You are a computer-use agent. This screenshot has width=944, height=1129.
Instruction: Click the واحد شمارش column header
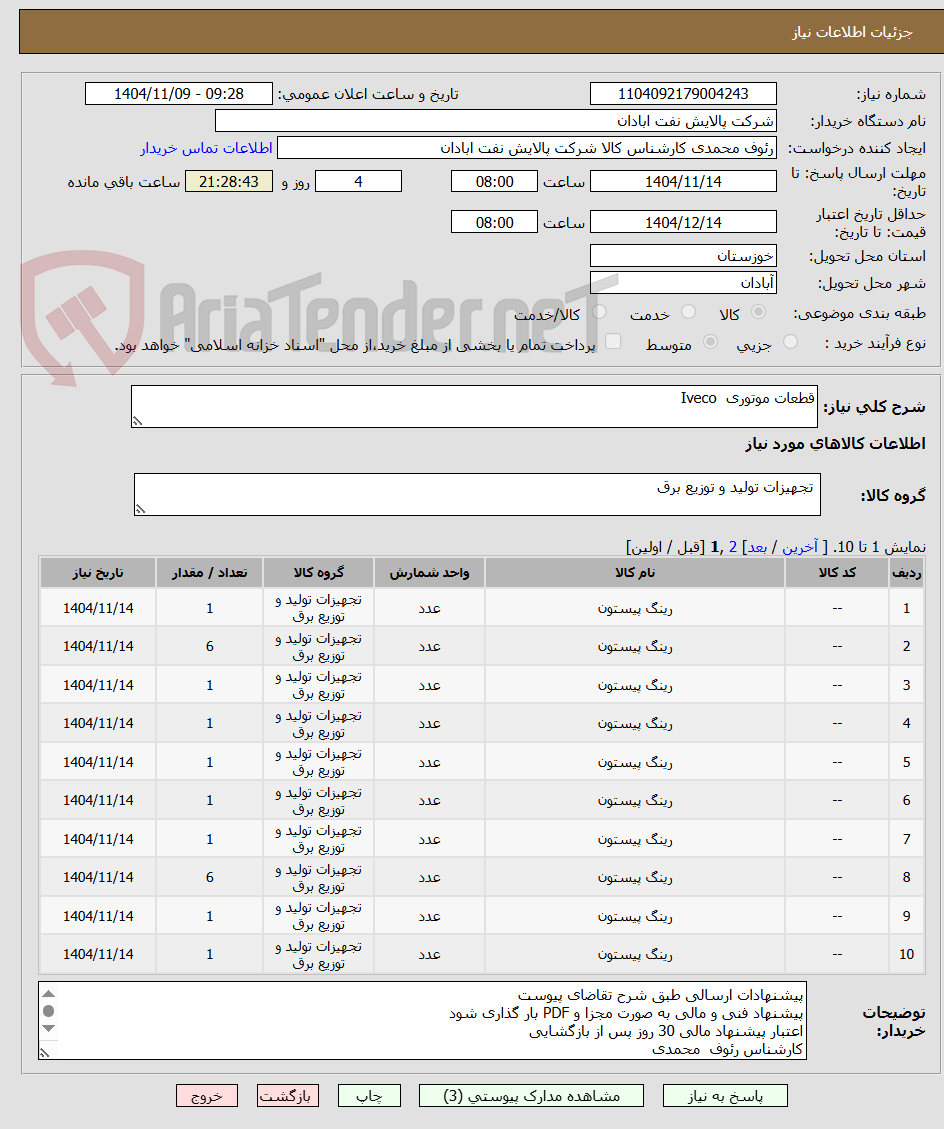click(429, 572)
